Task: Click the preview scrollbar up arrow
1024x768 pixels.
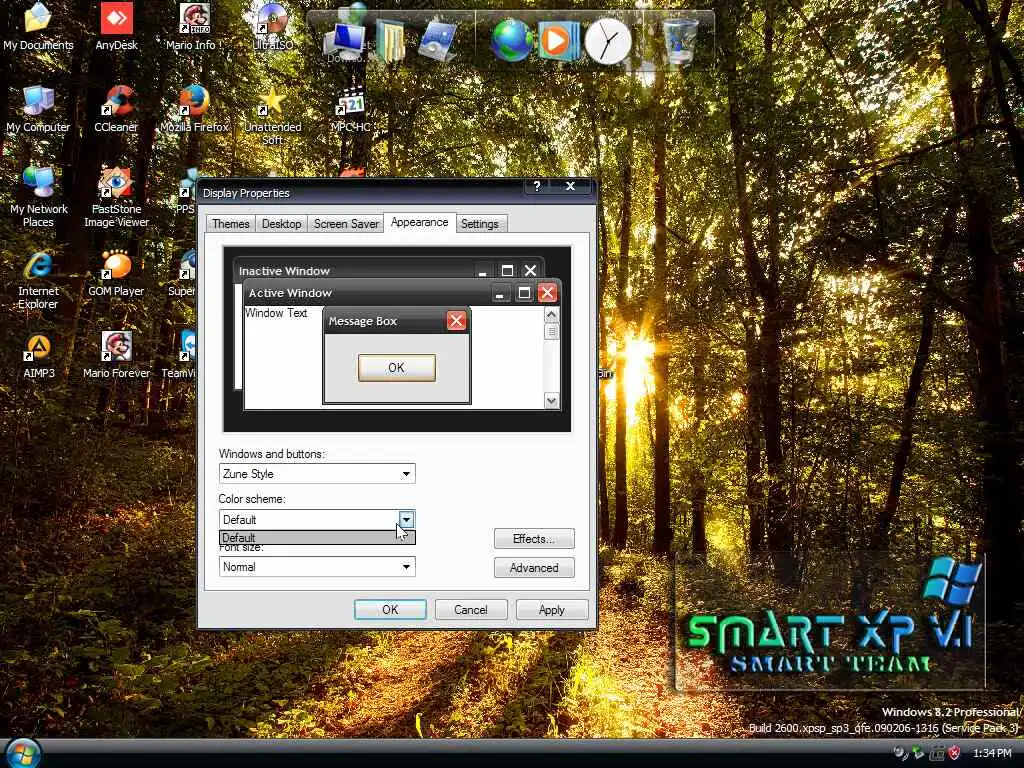Action: (551, 315)
